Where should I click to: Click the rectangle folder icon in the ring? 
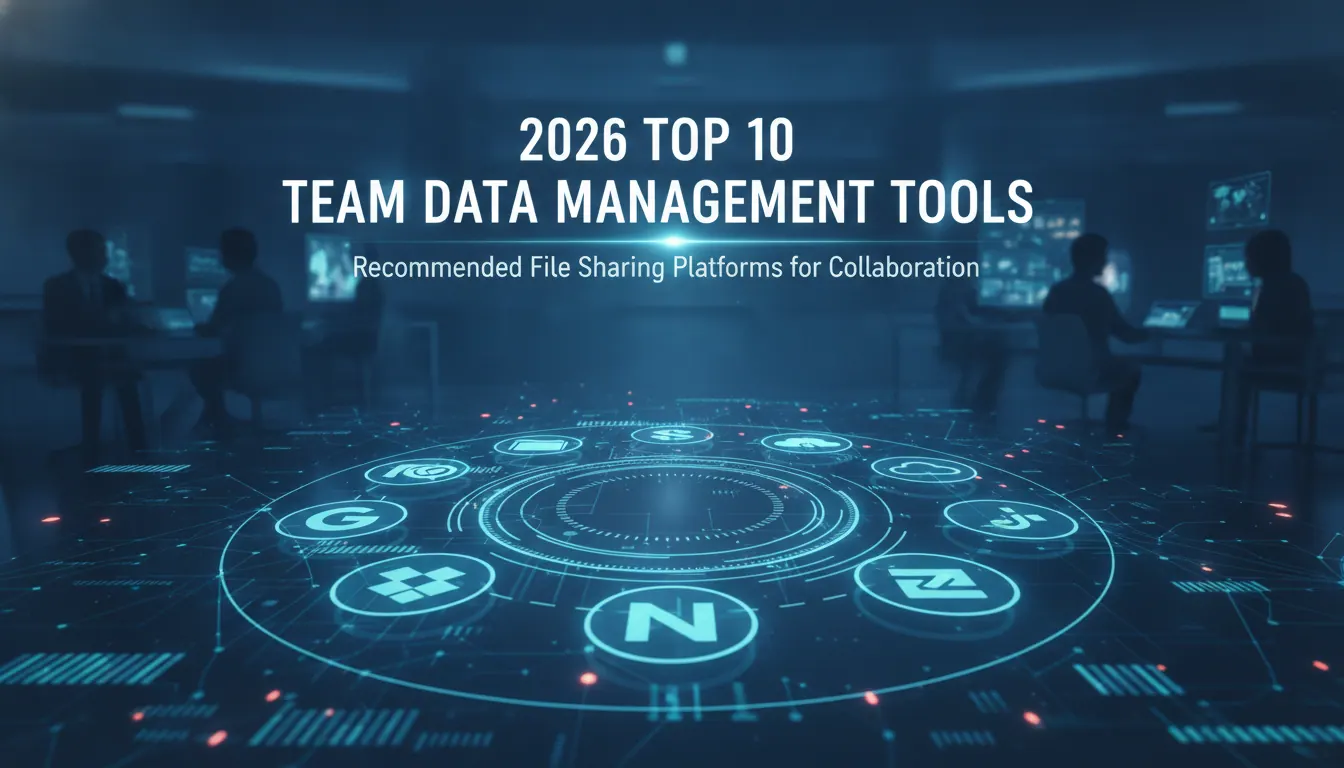point(537,446)
